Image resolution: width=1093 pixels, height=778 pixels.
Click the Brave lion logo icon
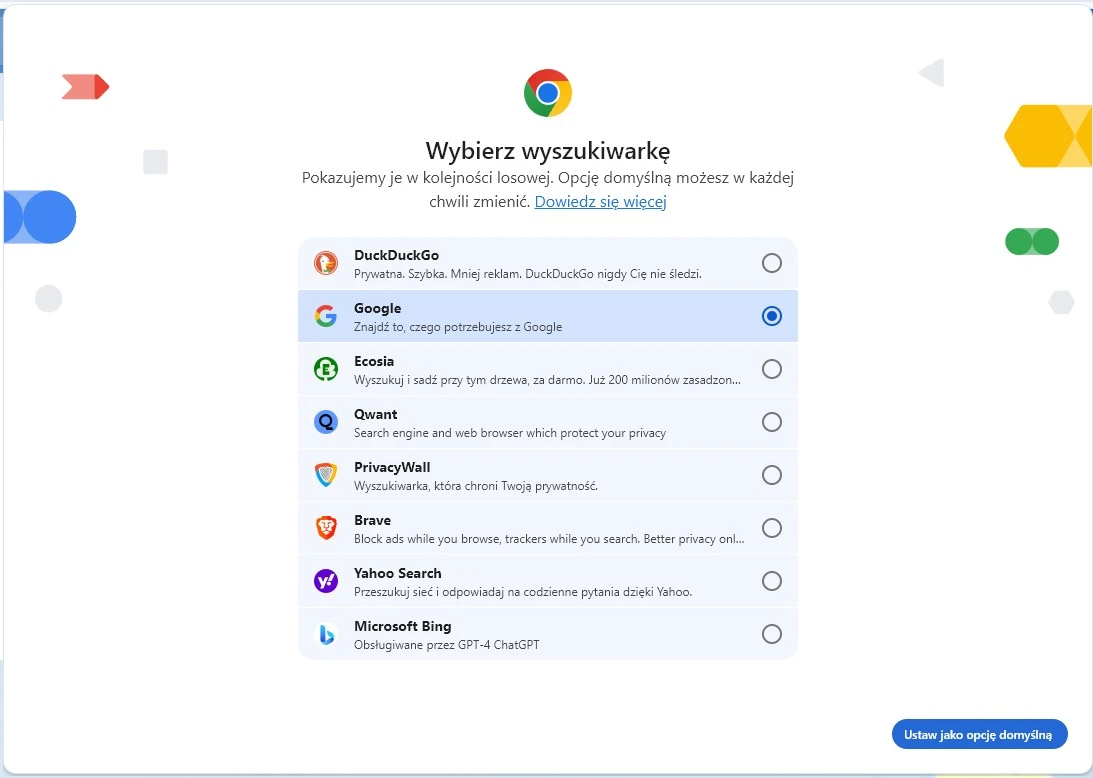coord(325,527)
